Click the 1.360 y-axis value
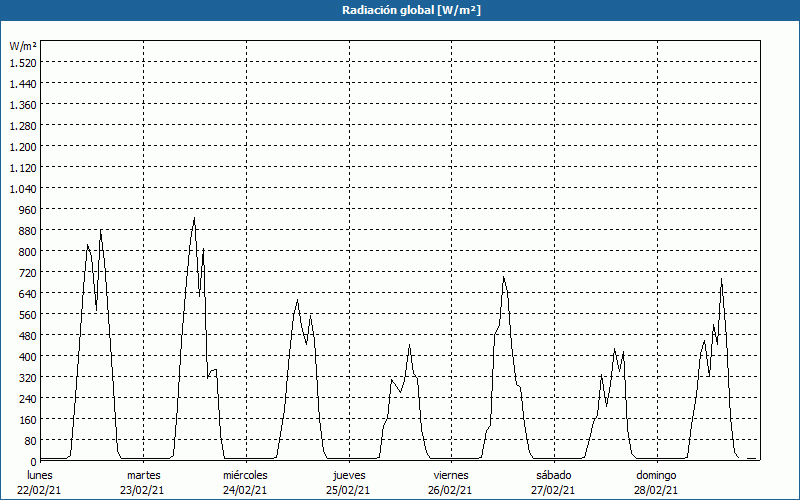Image resolution: width=800 pixels, height=500 pixels. point(23,105)
